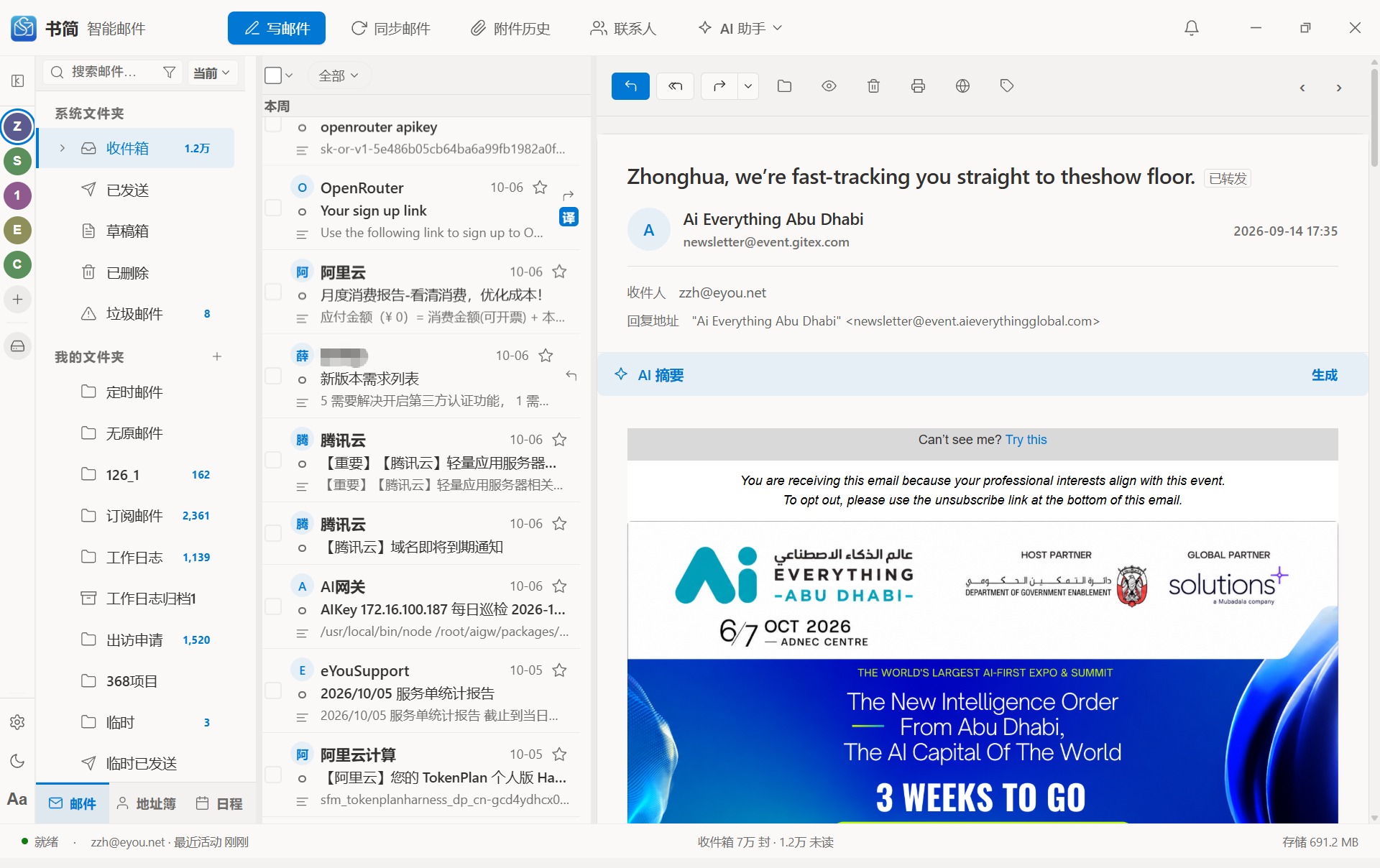Click the translate badge on the OpenRouter email
Image resolution: width=1380 pixels, height=868 pixels.
point(569,217)
